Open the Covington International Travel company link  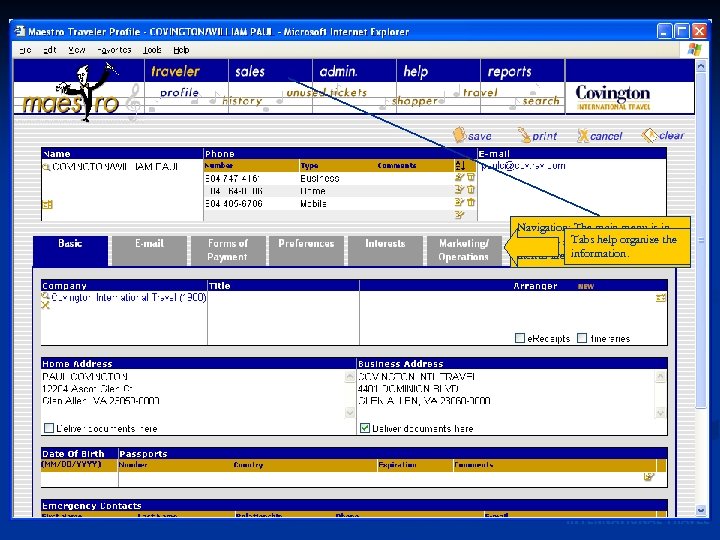click(x=129, y=298)
